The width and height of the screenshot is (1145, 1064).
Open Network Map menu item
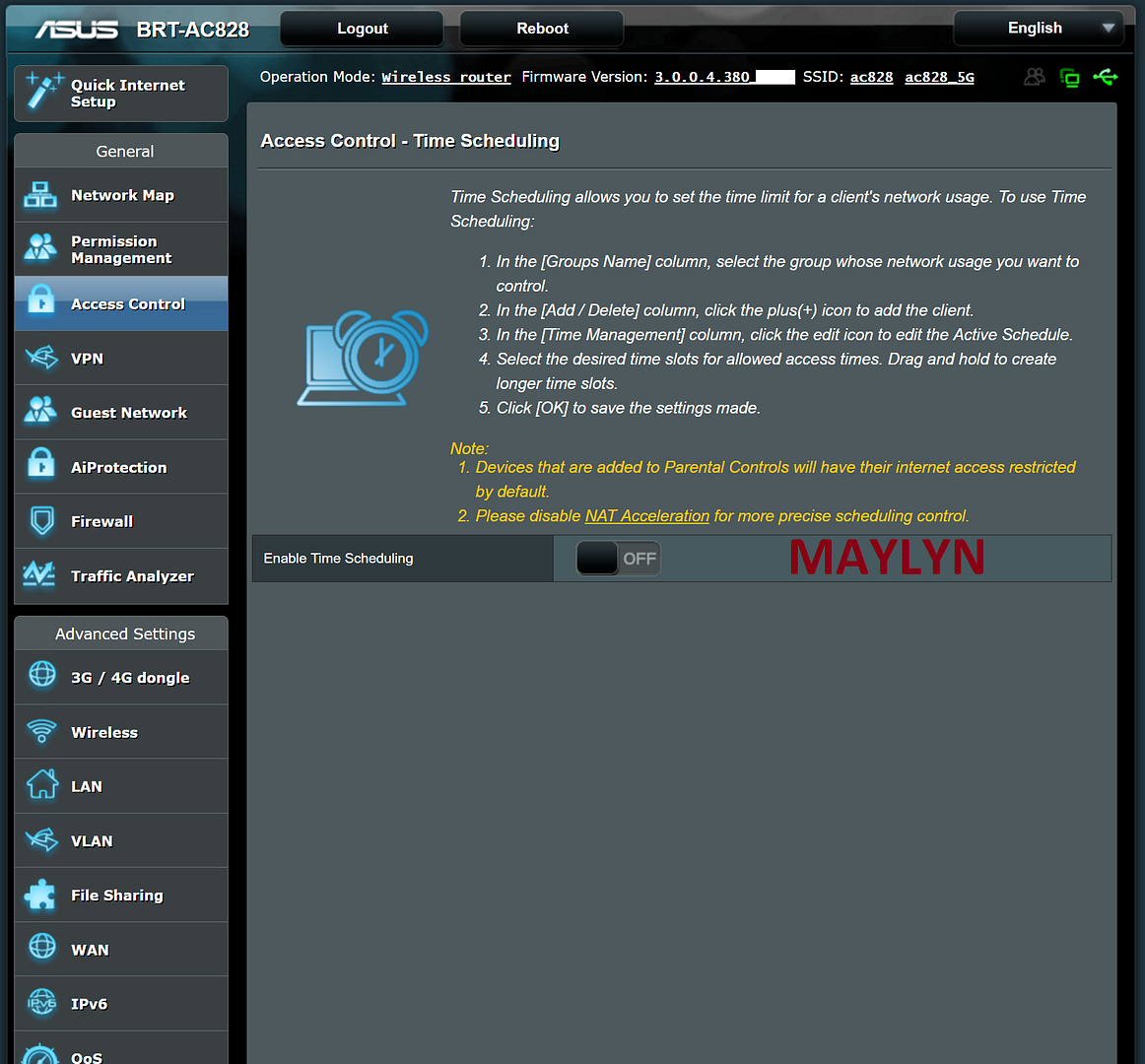121,195
